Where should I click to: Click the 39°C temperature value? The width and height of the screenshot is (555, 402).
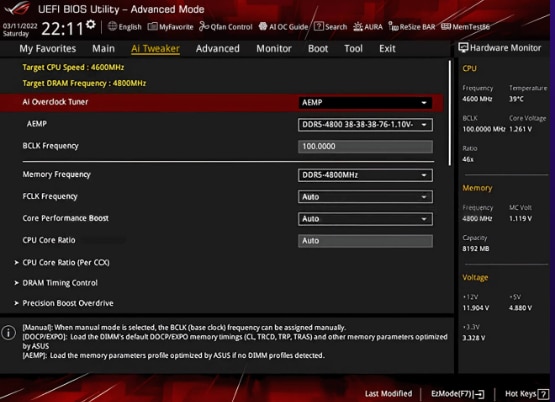516,99
